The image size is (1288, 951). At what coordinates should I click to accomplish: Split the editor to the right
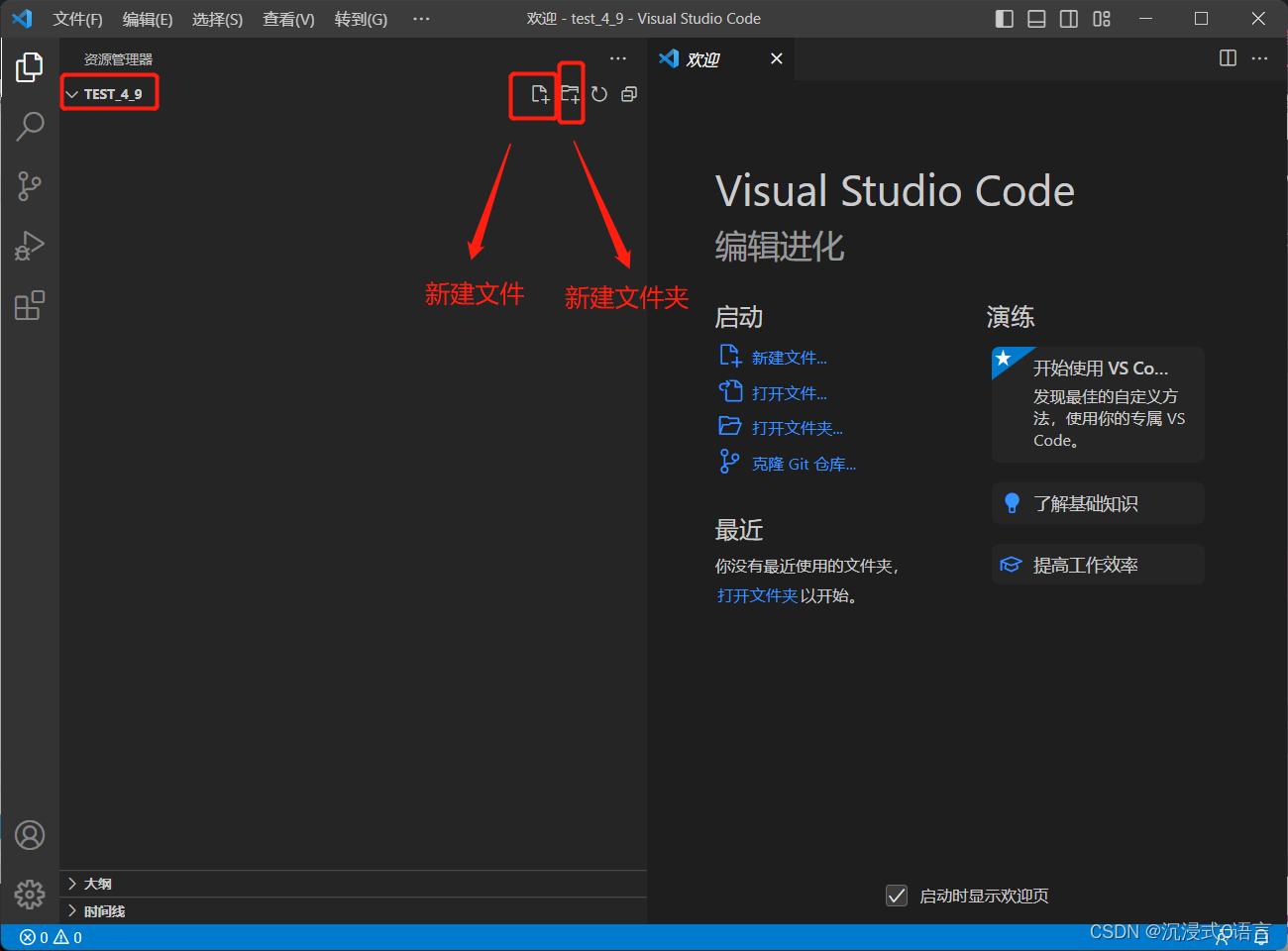(x=1228, y=58)
